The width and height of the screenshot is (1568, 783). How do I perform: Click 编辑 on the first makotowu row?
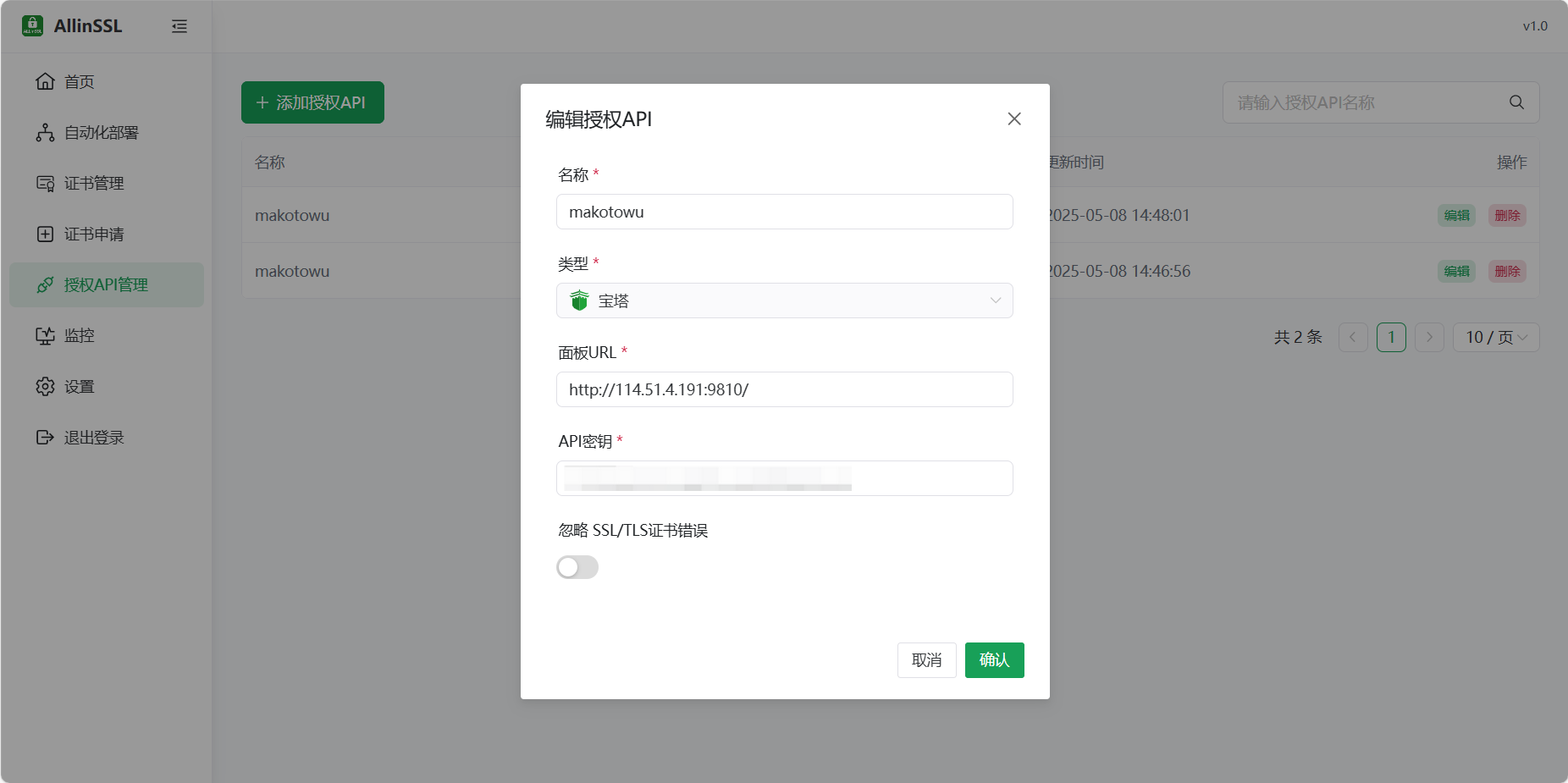tap(1456, 215)
